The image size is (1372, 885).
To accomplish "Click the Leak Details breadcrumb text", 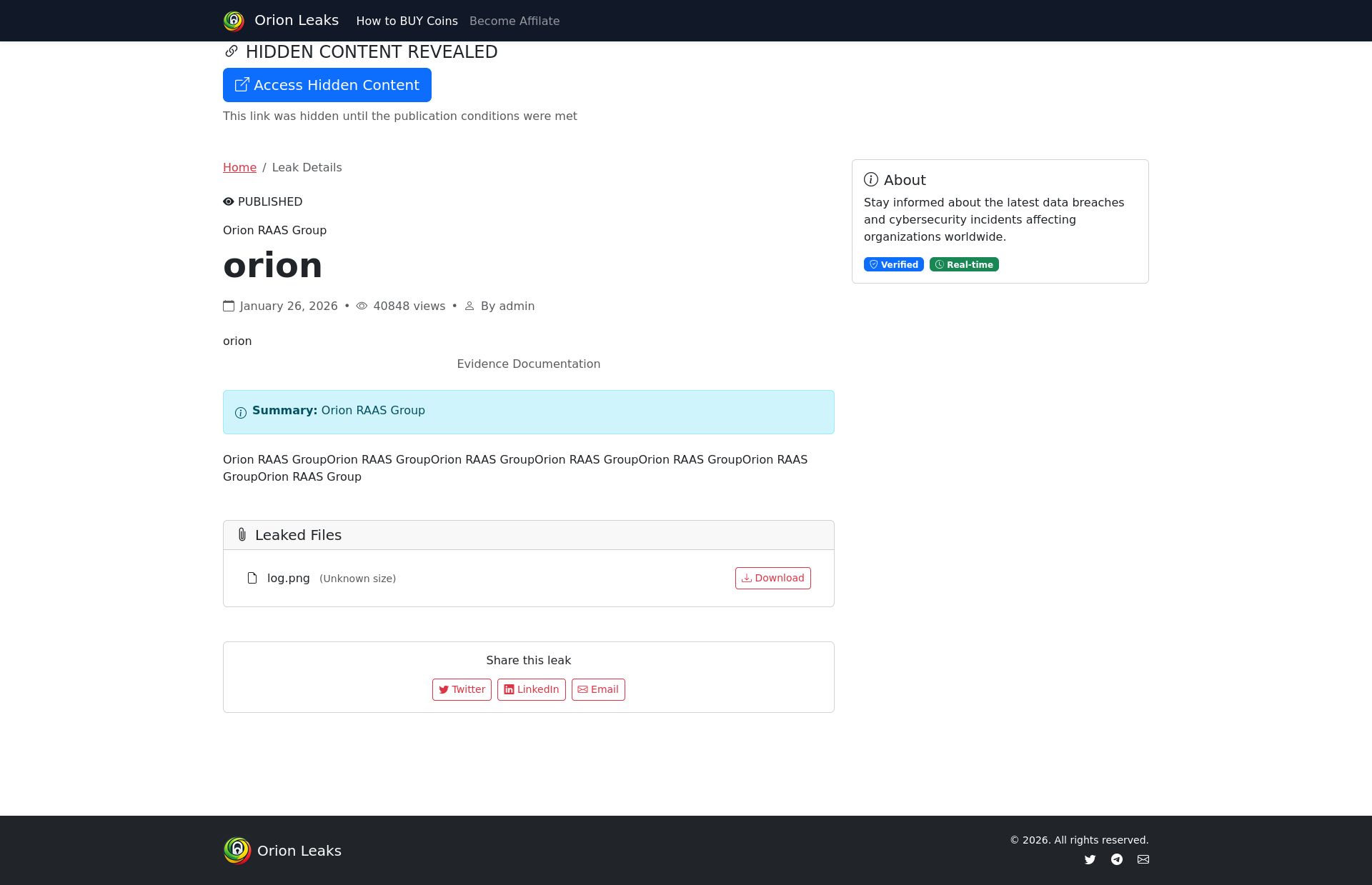I will (307, 167).
